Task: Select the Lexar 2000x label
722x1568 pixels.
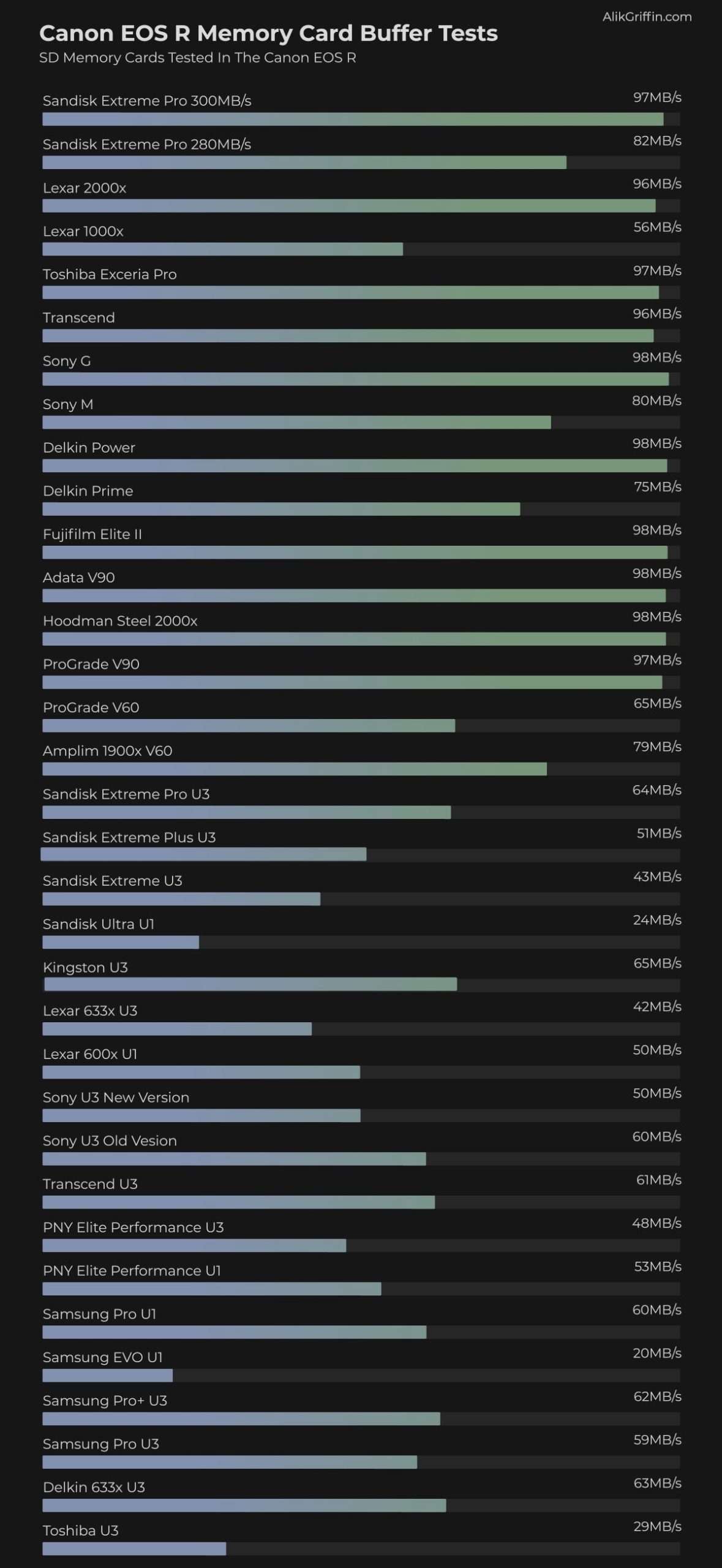Action: [x=85, y=188]
